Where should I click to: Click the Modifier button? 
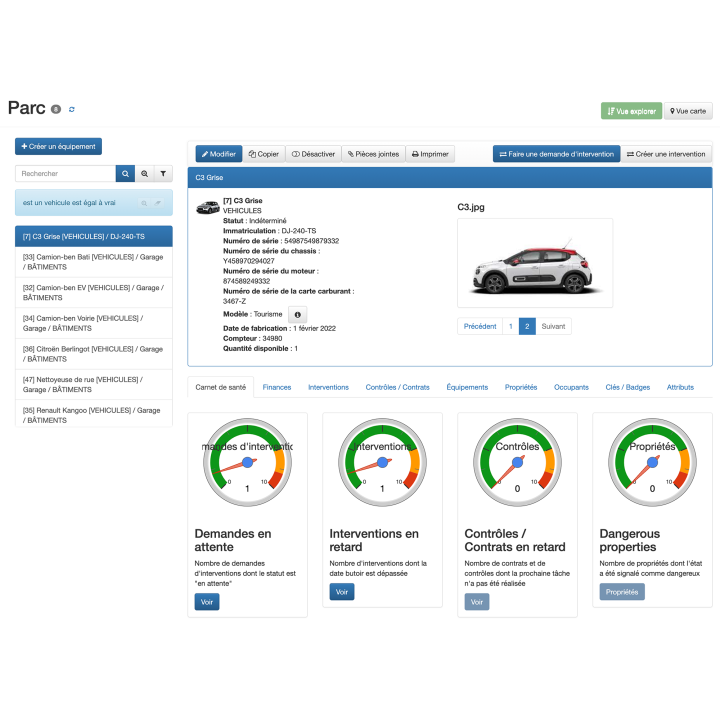(x=219, y=154)
